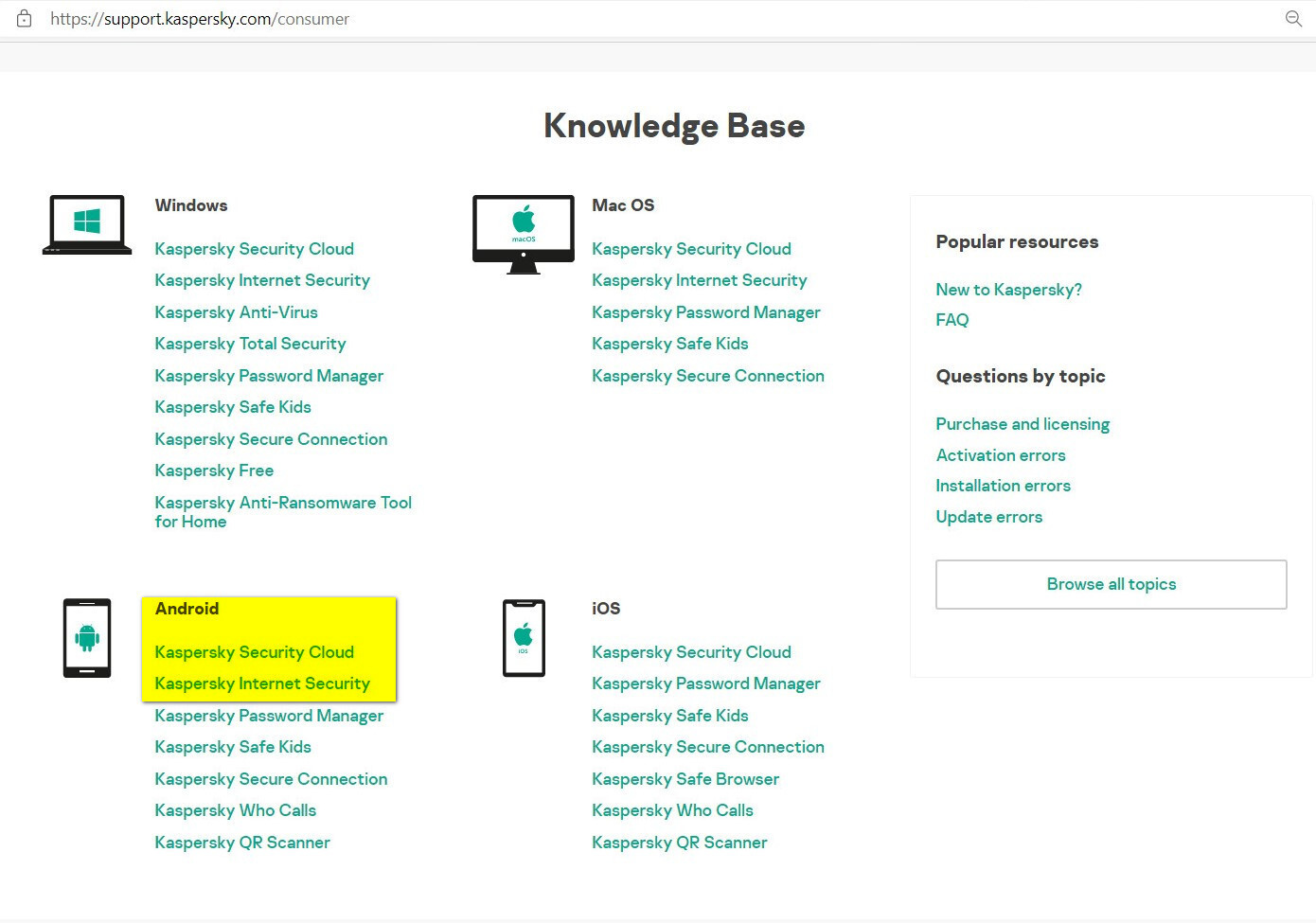Open Kaspersky Free link
The width and height of the screenshot is (1316, 923).
tap(214, 470)
